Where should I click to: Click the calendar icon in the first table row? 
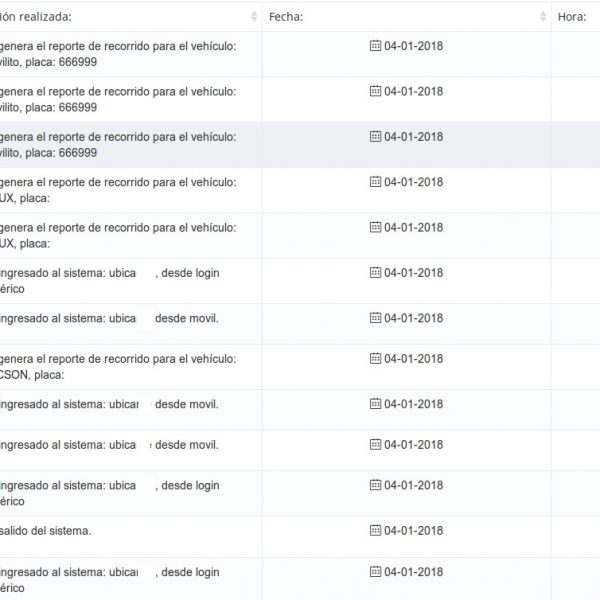tap(375, 46)
